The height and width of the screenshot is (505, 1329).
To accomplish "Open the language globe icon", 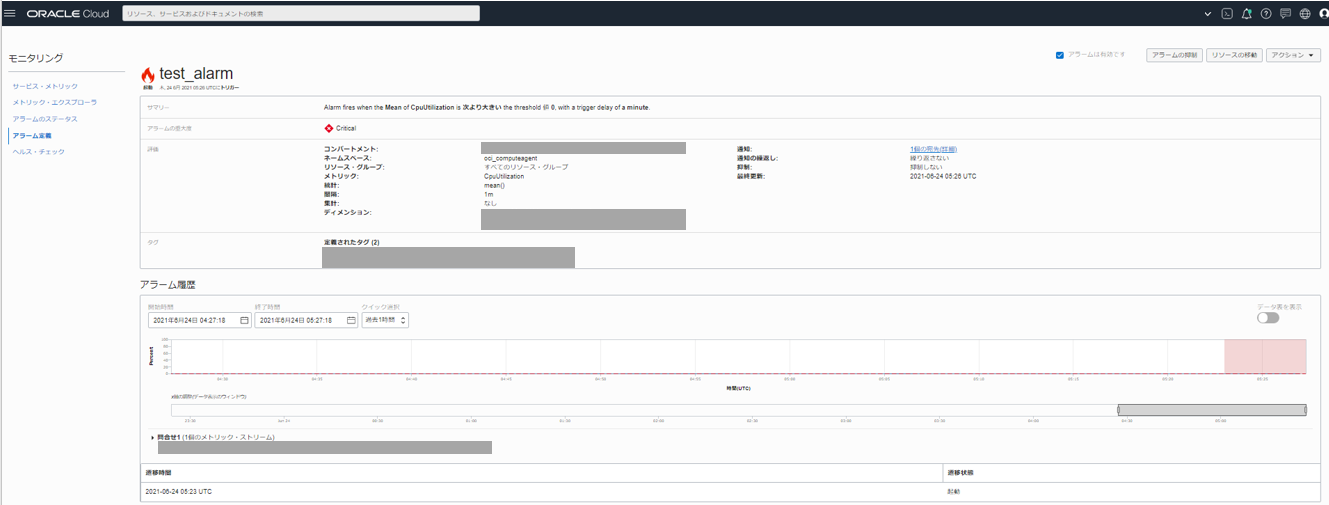I will [1304, 14].
